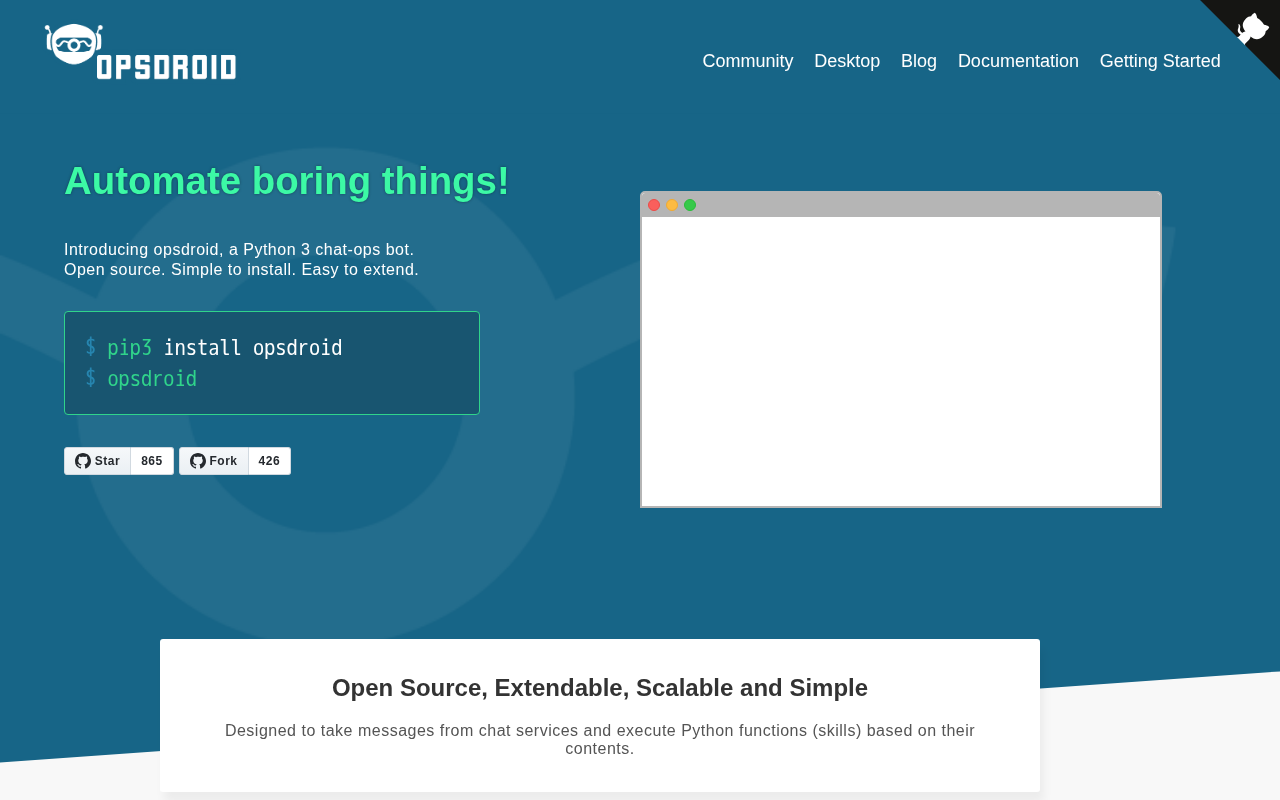This screenshot has width=1280, height=800.
Task: Click the second '$ opsdroid' command line
Action: pos(141,379)
